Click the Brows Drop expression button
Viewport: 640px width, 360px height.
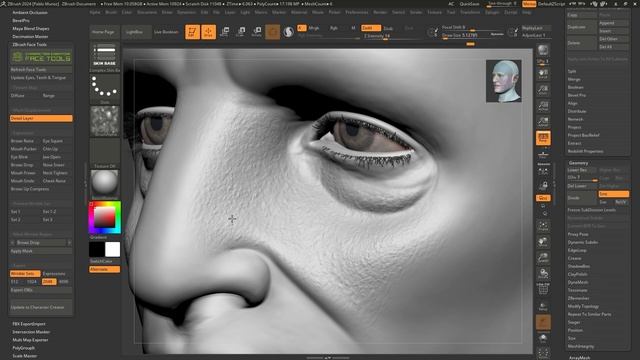[x=22, y=165]
